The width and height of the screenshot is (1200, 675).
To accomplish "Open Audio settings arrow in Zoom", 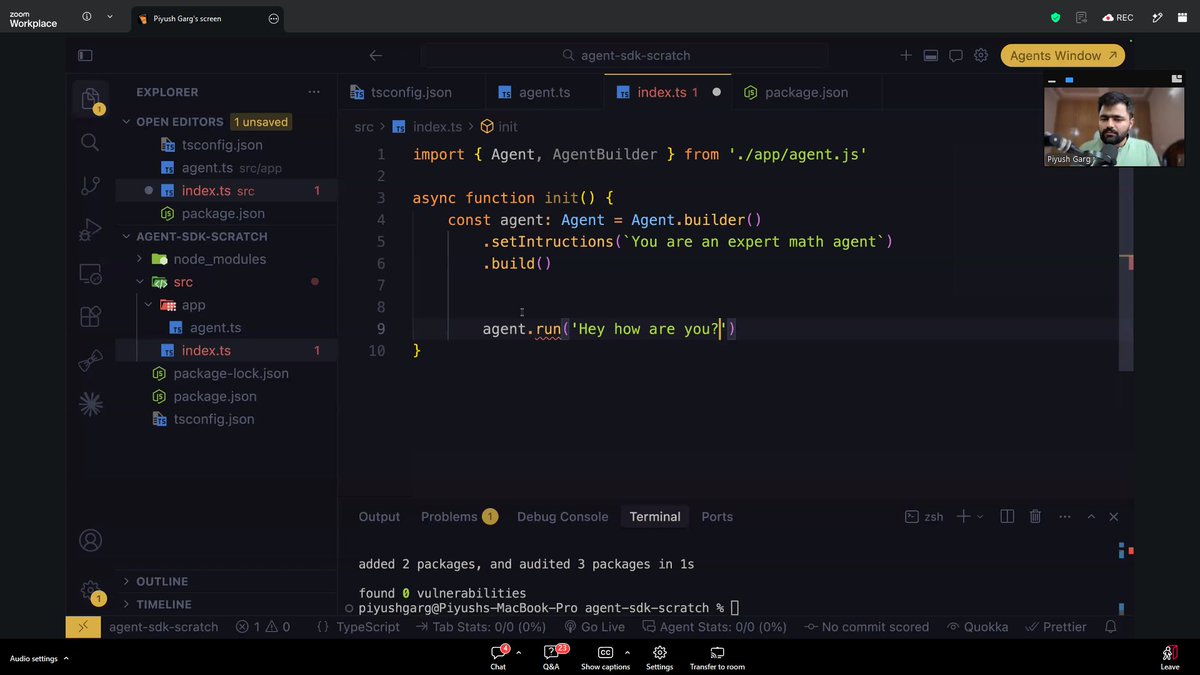I will click(x=66, y=658).
